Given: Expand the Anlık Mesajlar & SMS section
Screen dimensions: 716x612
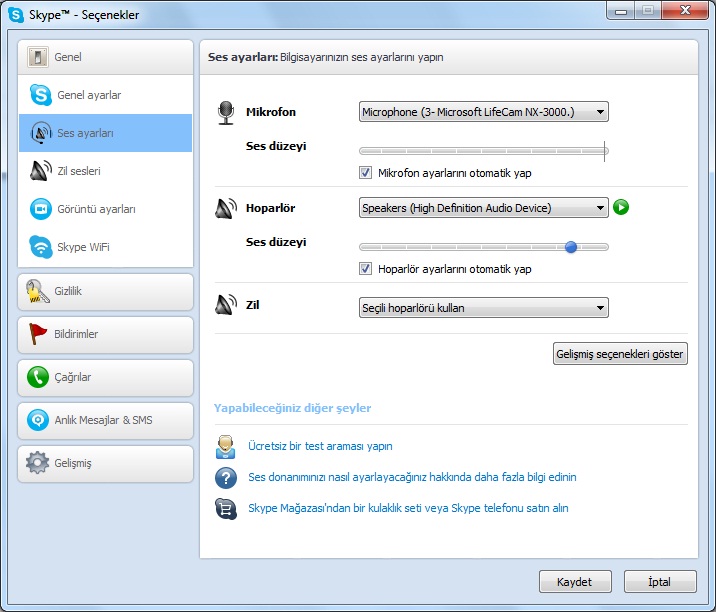Looking at the screenshot, I should point(105,421).
